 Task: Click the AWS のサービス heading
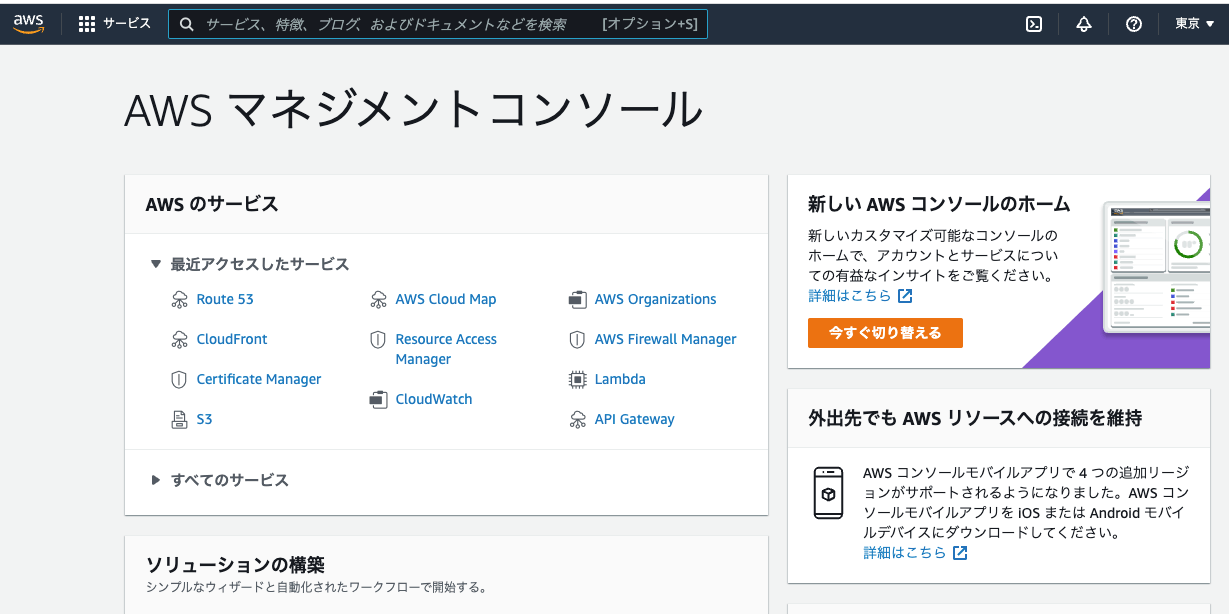click(x=212, y=204)
